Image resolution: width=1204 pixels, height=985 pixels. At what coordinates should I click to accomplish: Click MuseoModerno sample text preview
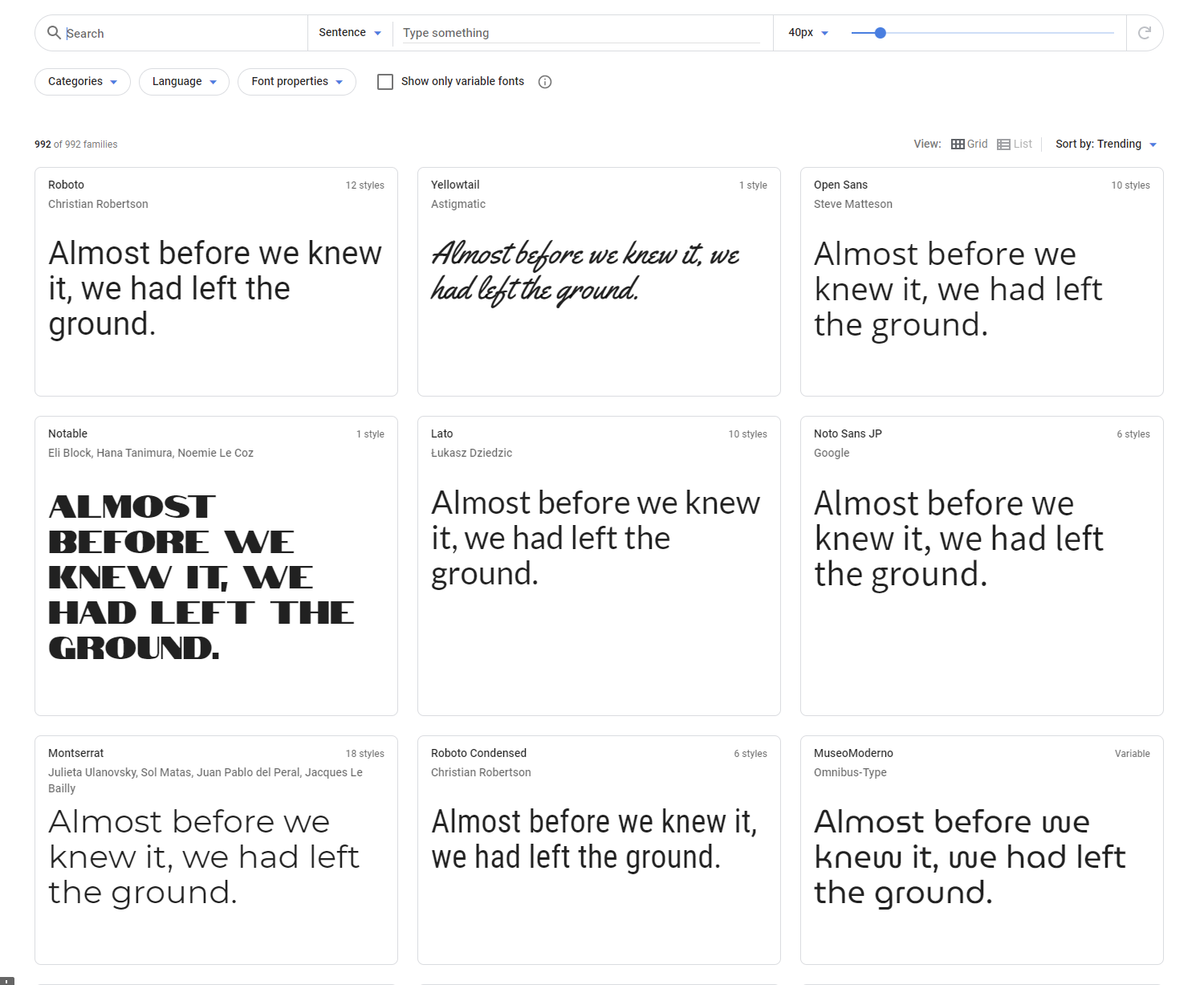coord(970,857)
